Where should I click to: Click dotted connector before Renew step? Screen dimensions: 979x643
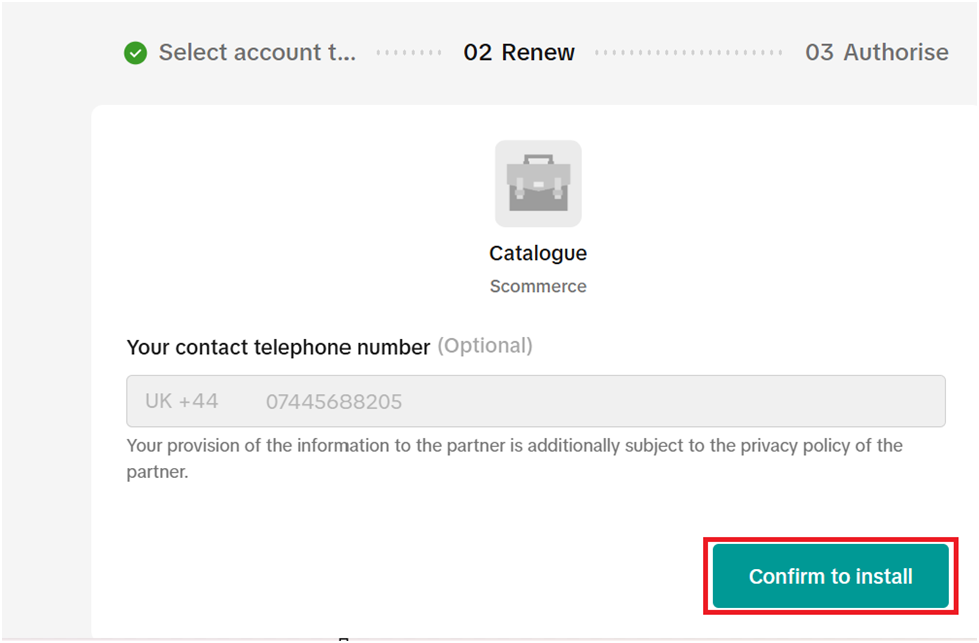pyautogui.click(x=409, y=53)
